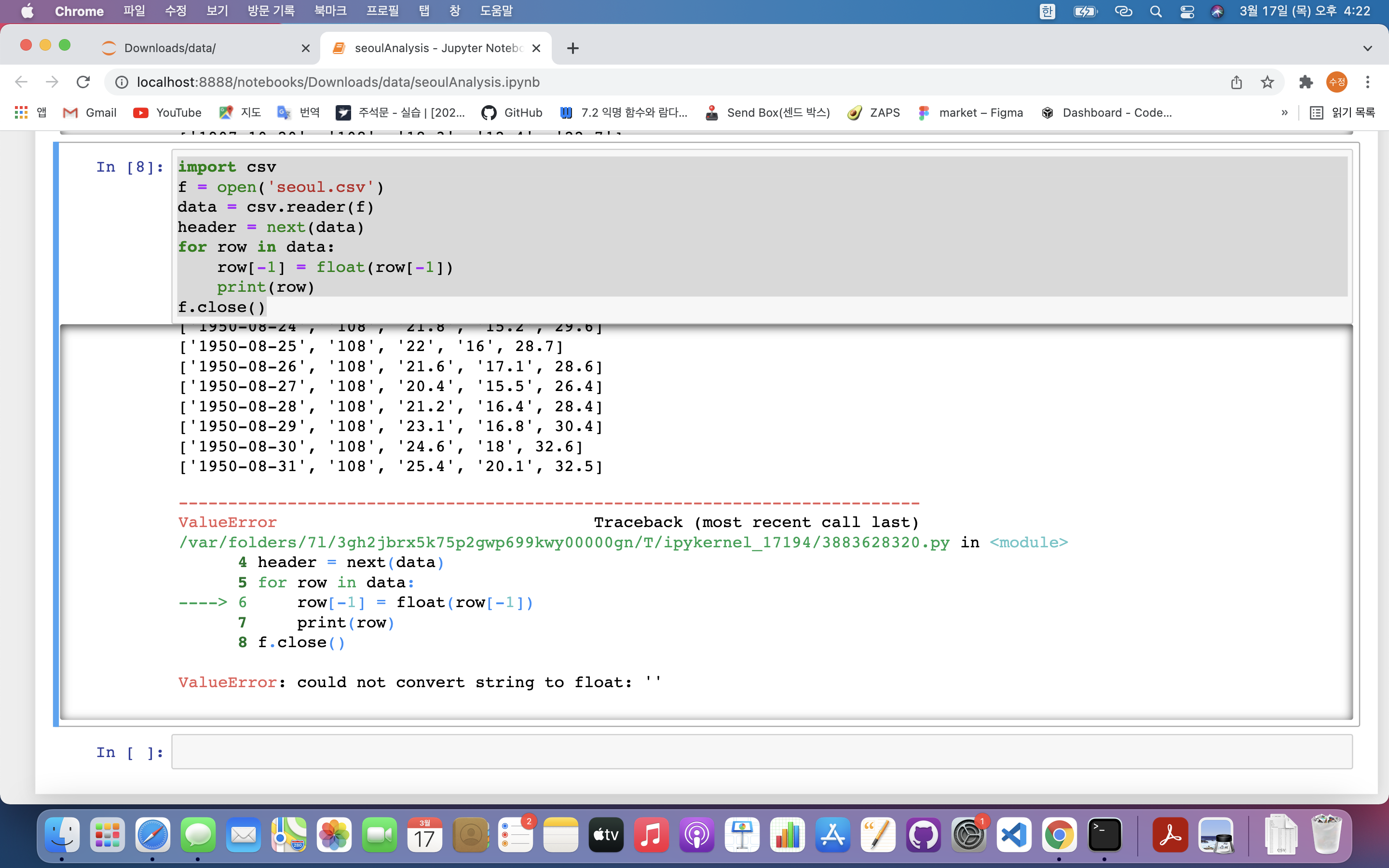Toggle the Korean input source in menu bar
The image size is (1389, 868).
coord(1047,12)
